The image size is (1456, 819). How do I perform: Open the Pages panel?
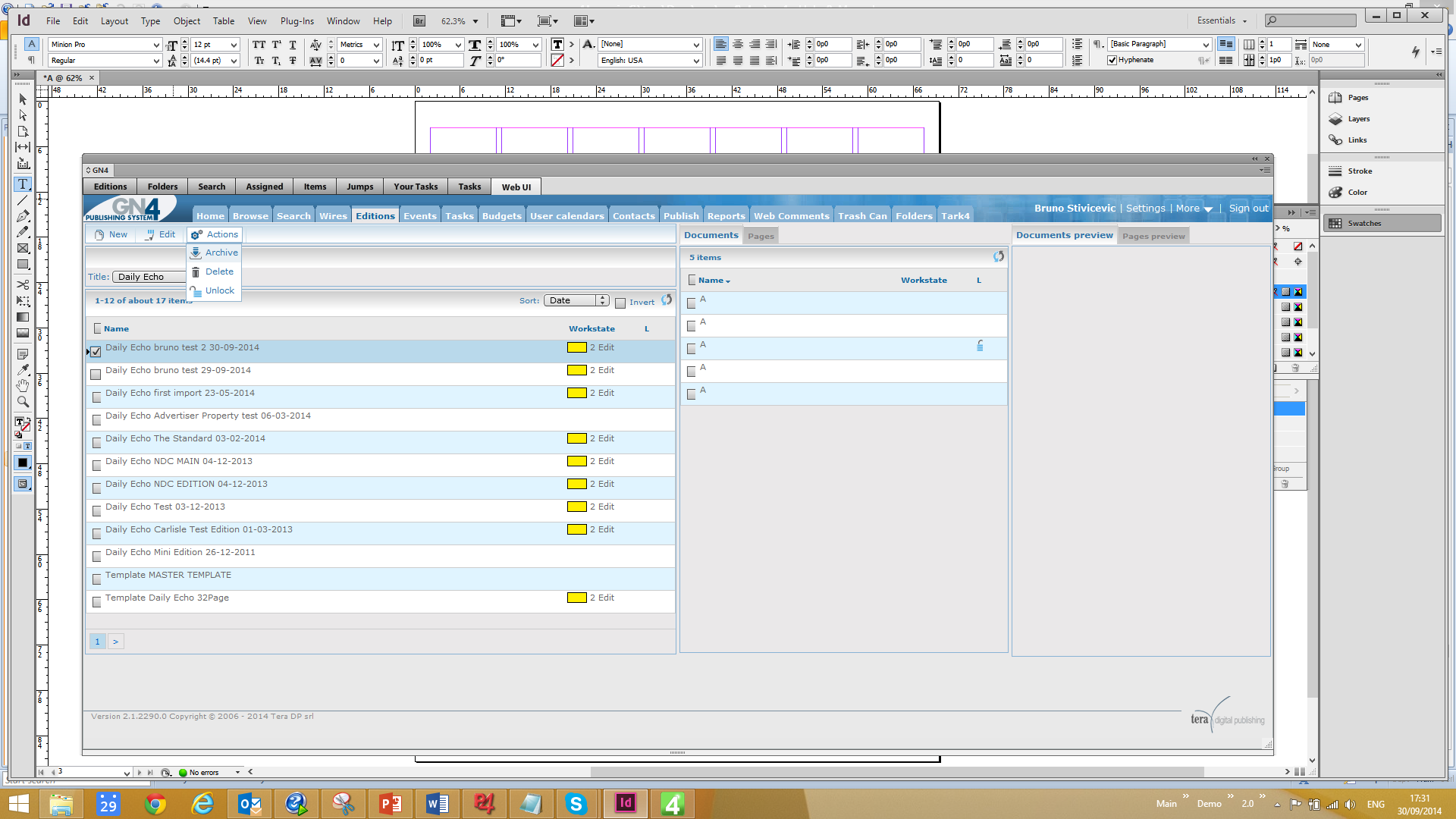1357,98
